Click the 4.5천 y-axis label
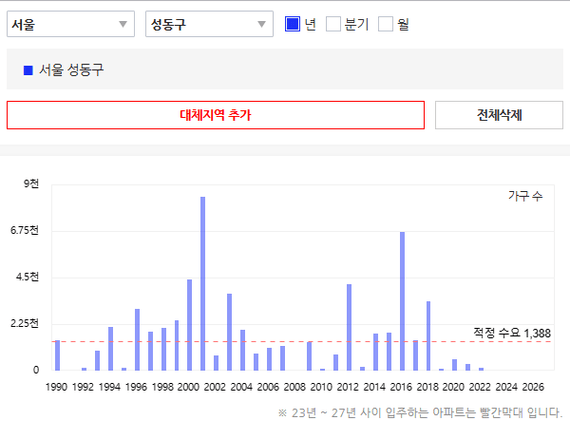This screenshot has width=570, height=423. (x=27, y=277)
